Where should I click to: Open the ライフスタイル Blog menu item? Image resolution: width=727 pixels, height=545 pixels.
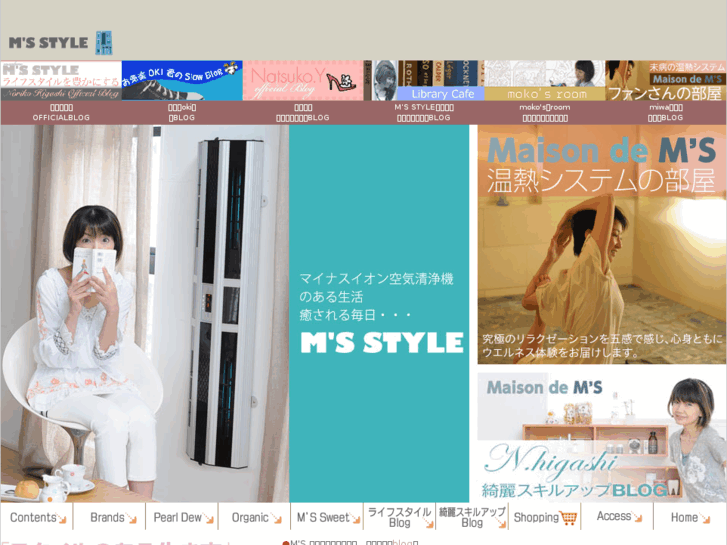[x=400, y=517]
